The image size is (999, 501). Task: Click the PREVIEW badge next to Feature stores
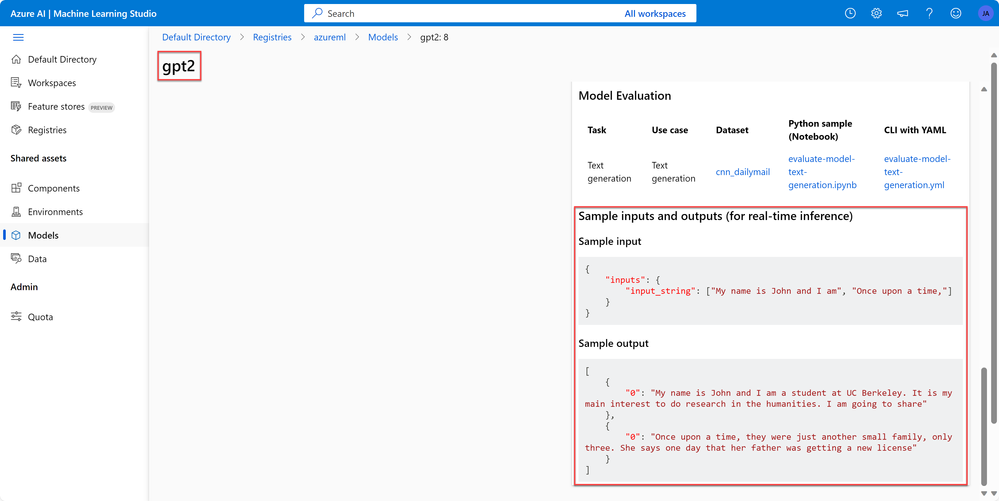[x=101, y=107]
